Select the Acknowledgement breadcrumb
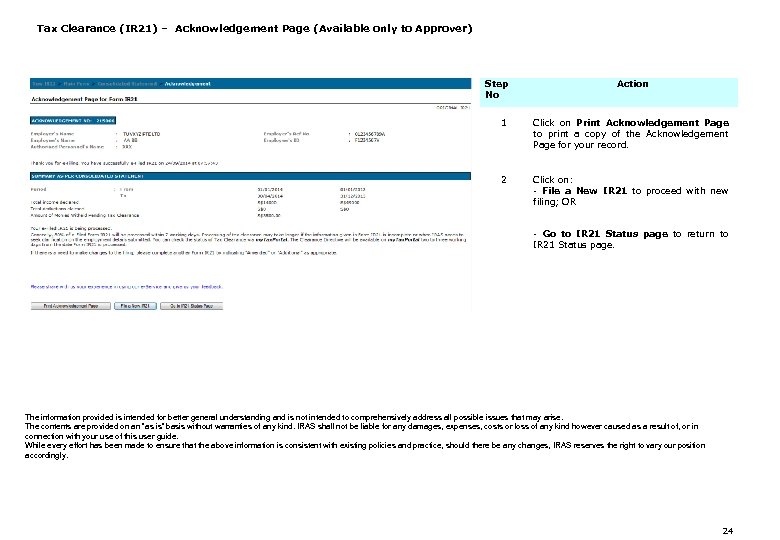The image size is (780, 540). [x=188, y=84]
